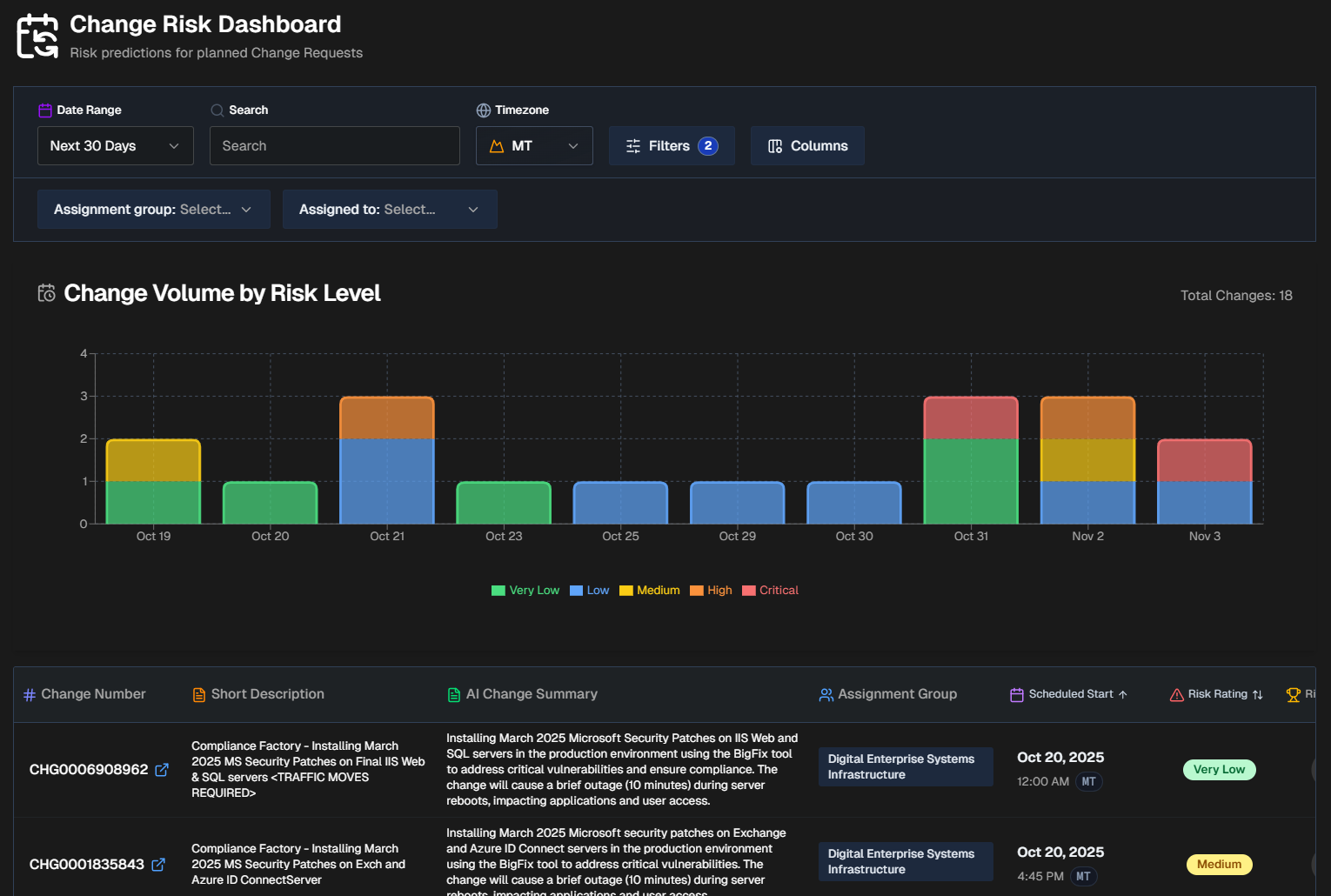Open the Next 30 Days date range dropdown
The height and width of the screenshot is (896, 1331).
click(115, 146)
